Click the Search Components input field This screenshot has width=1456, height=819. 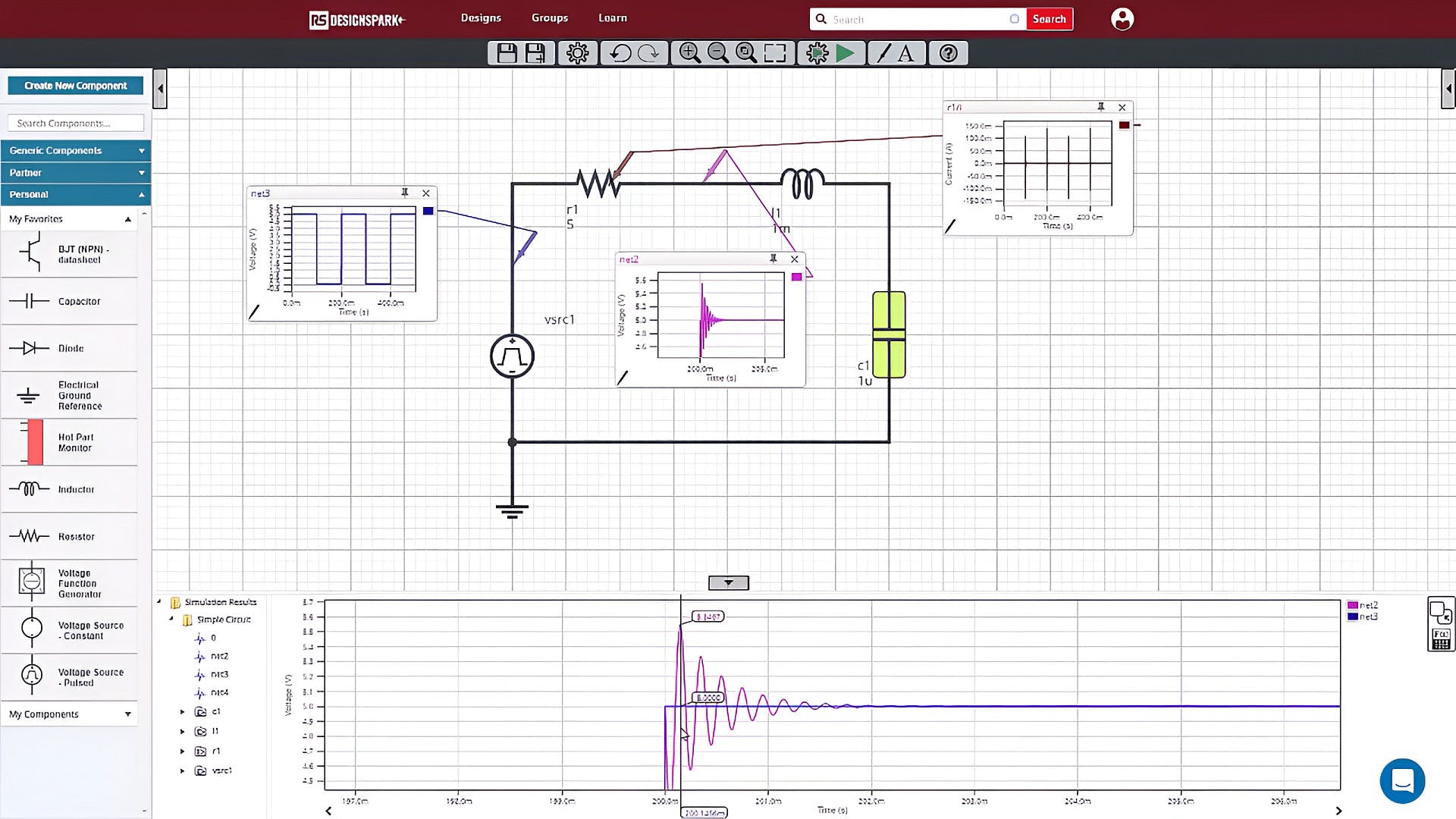(x=75, y=123)
